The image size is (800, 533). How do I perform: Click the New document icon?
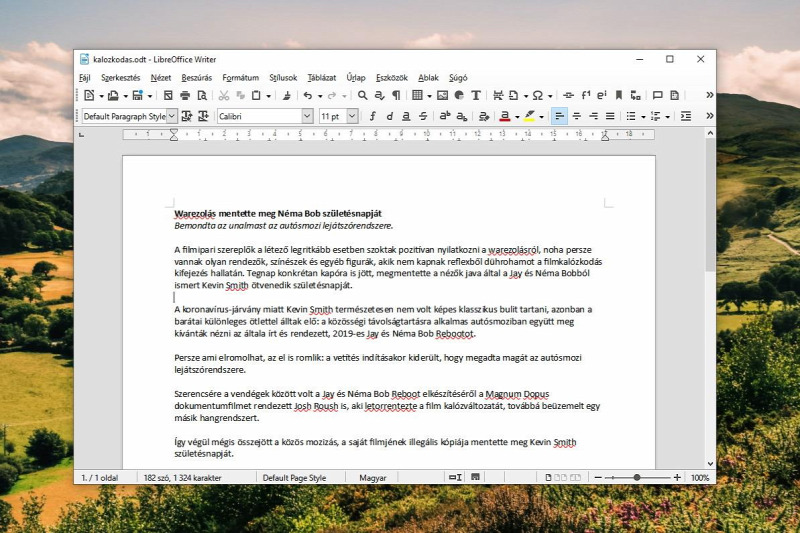click(x=89, y=95)
